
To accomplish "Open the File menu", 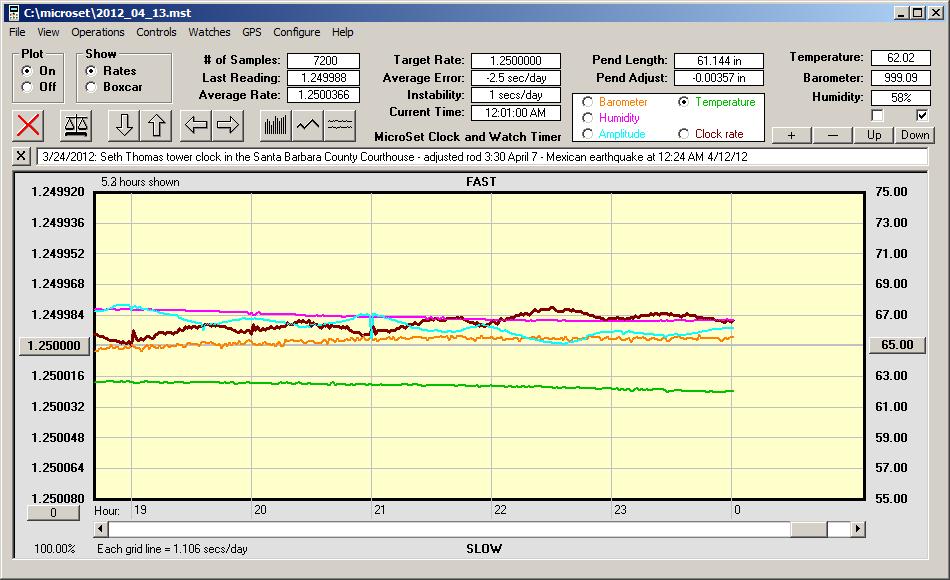I will click(17, 32).
